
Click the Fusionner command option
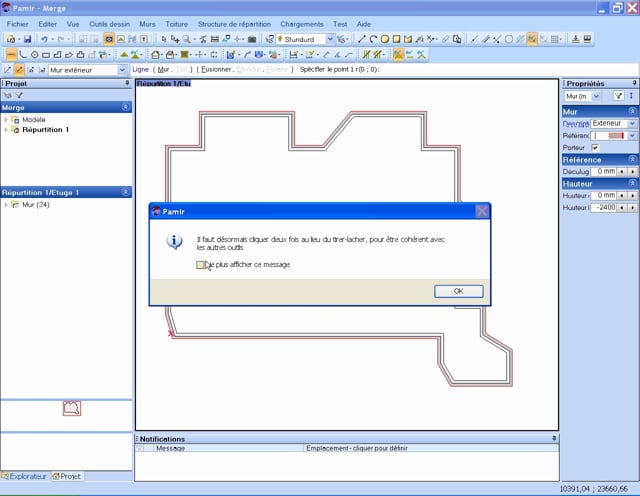[x=217, y=70]
